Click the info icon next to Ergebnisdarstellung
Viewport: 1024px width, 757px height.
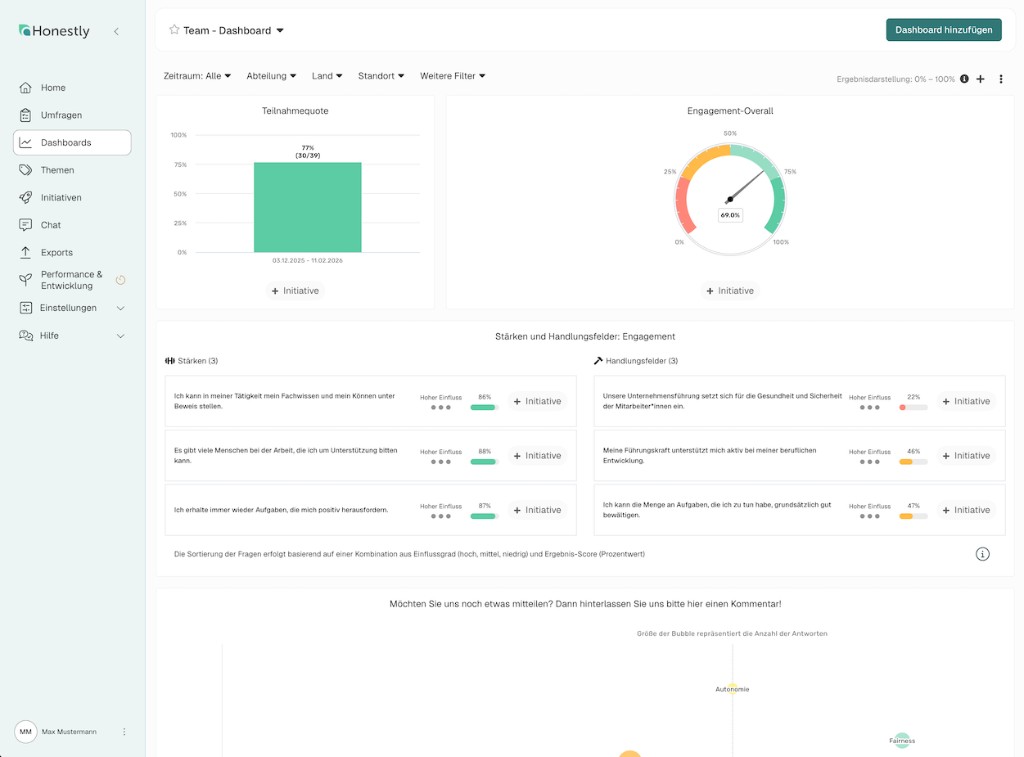963,78
